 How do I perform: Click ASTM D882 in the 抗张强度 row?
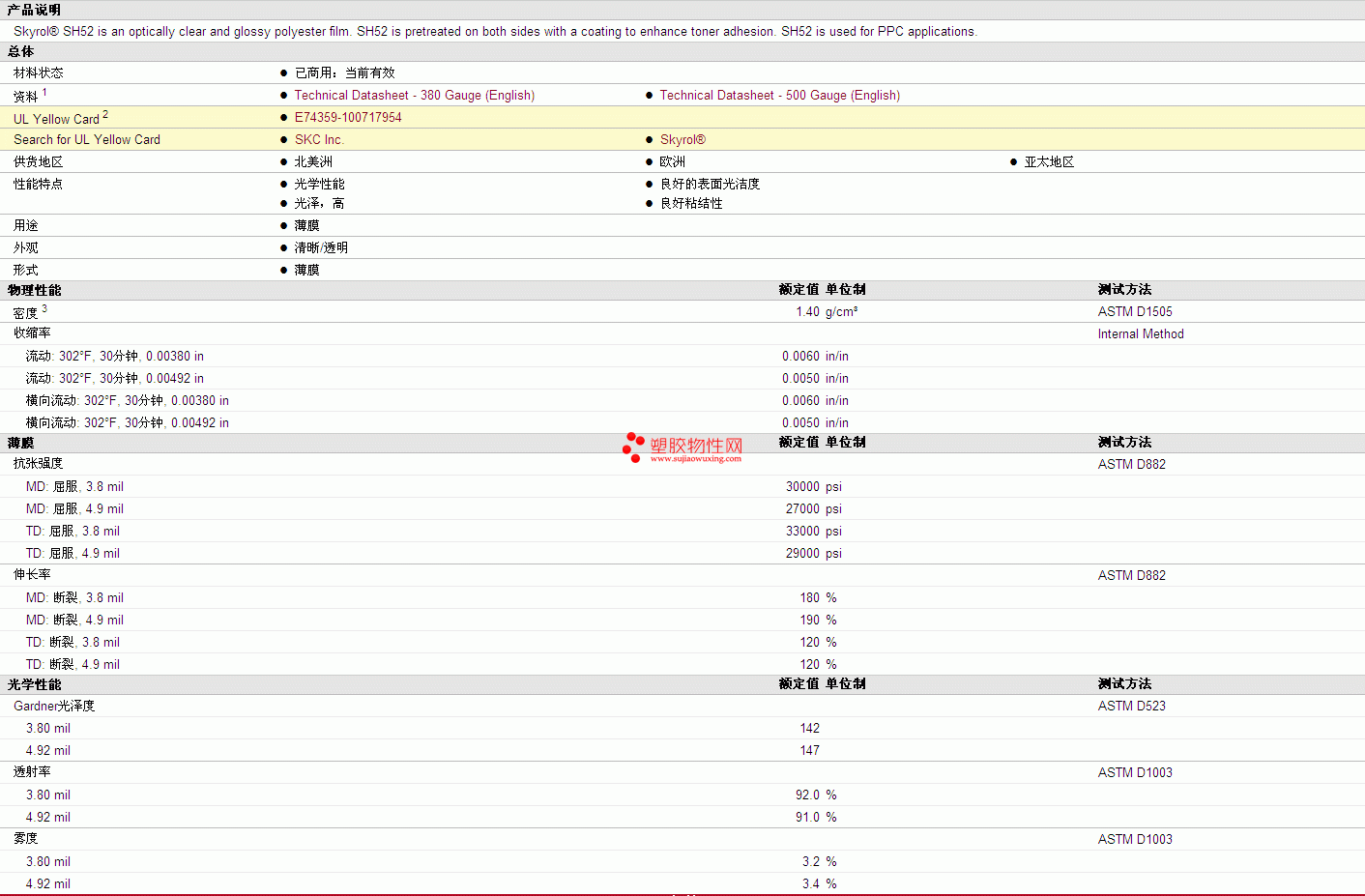coord(1132,464)
